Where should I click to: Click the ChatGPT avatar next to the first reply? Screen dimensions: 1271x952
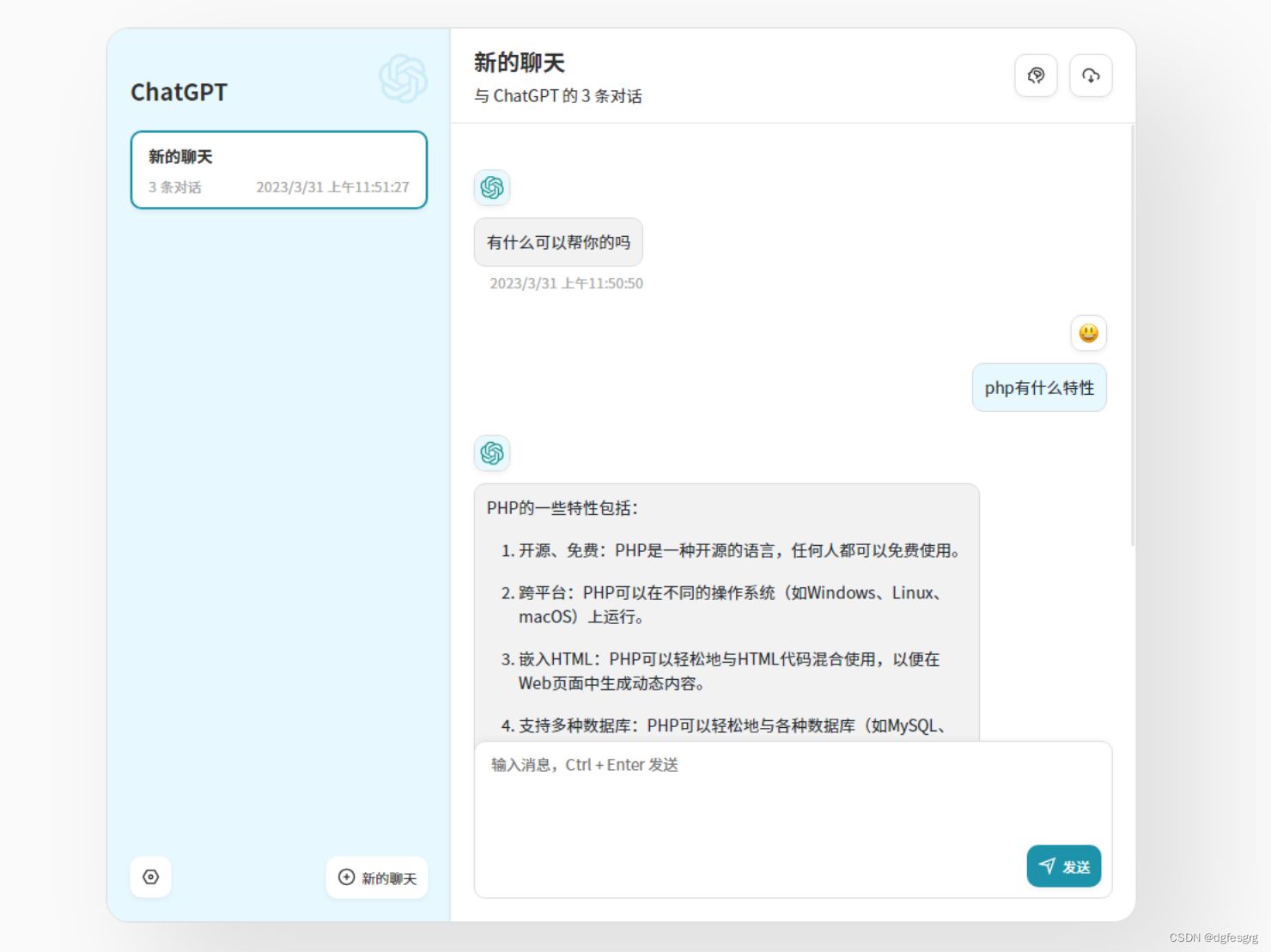491,187
